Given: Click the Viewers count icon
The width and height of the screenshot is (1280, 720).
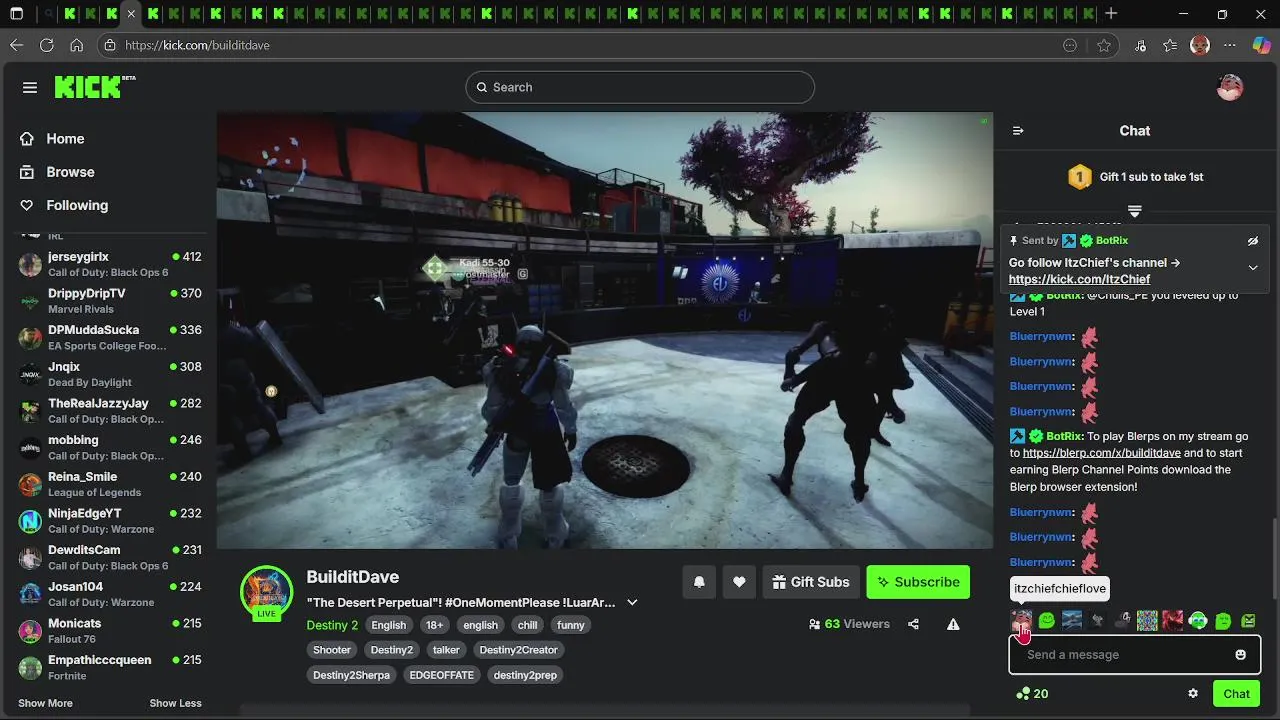Looking at the screenshot, I should pos(815,624).
